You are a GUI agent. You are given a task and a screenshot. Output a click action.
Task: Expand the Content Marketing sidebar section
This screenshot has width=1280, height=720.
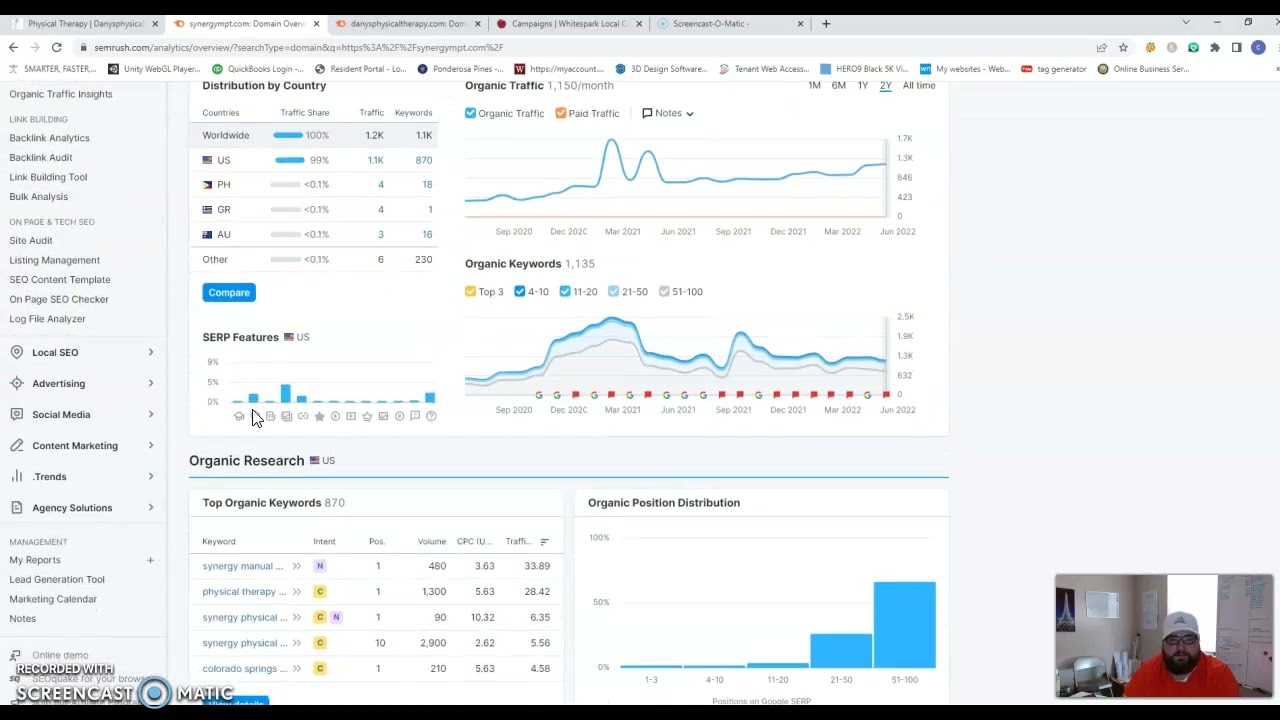coord(150,445)
